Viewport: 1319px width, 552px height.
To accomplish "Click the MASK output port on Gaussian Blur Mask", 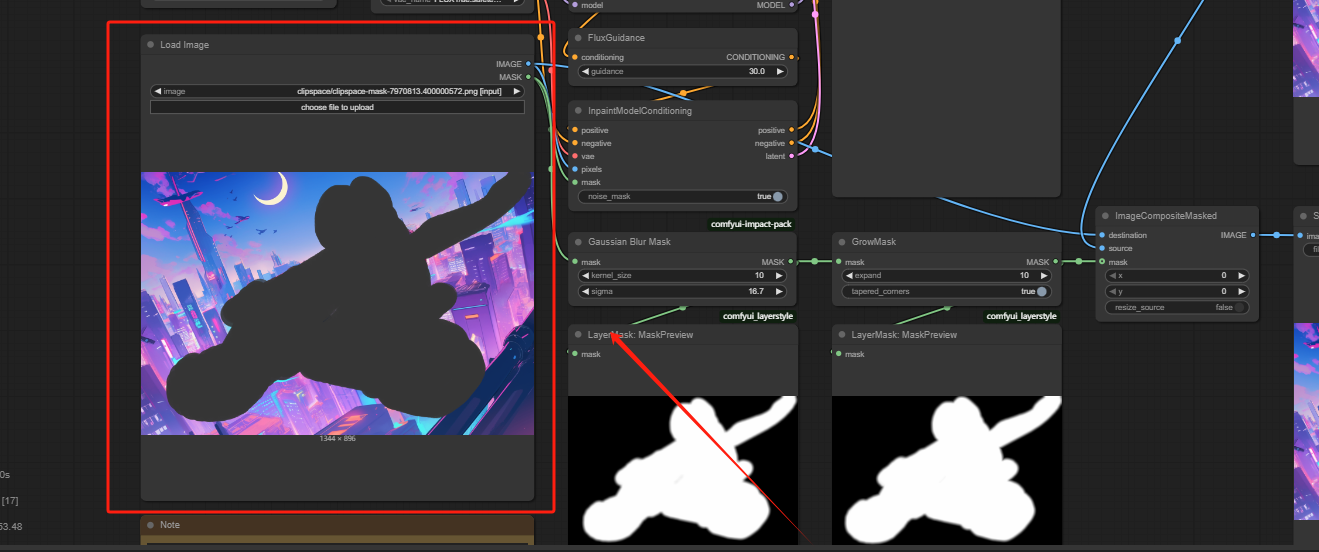I will (x=793, y=262).
